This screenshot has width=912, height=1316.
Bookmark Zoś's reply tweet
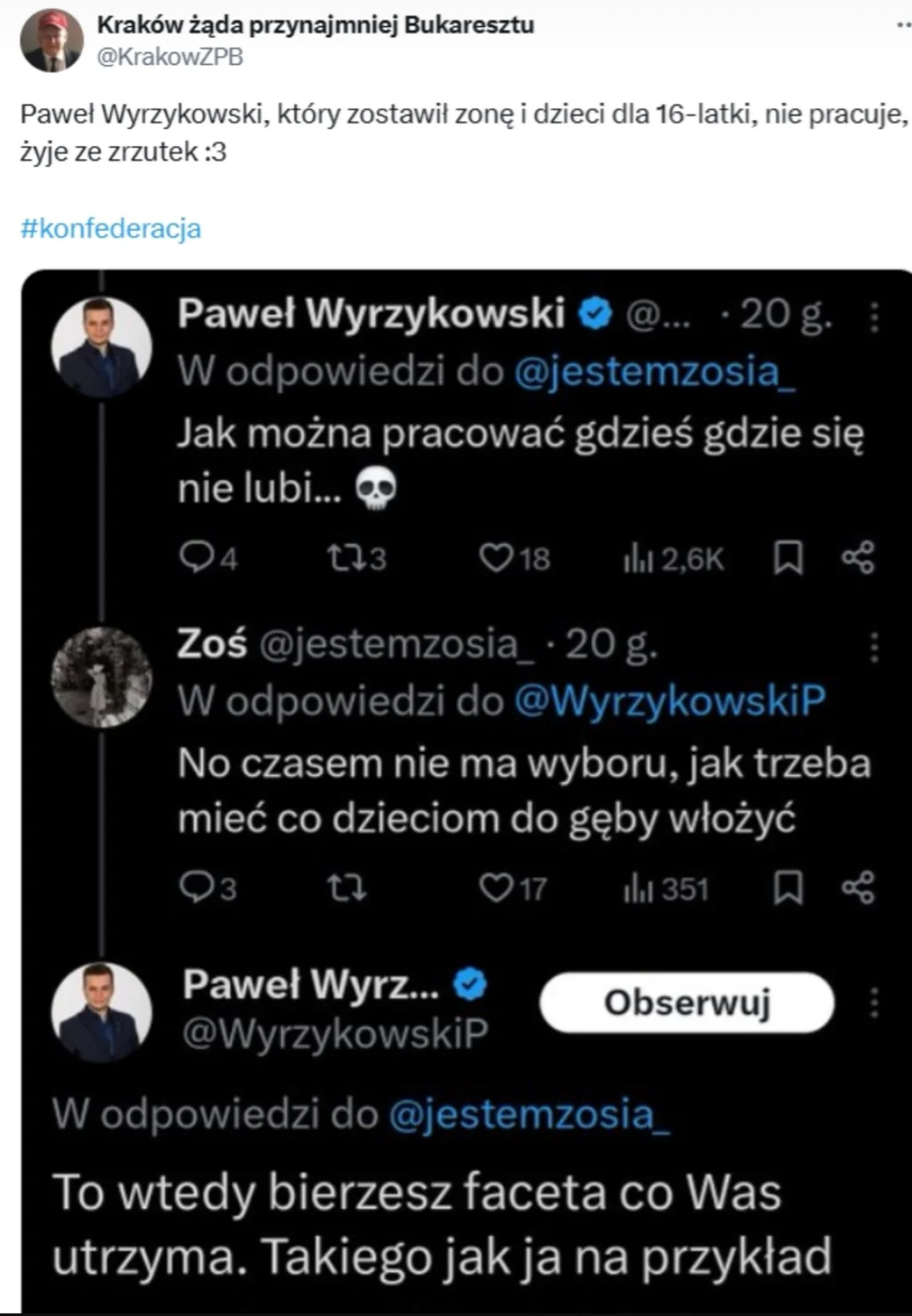pyautogui.click(x=788, y=888)
